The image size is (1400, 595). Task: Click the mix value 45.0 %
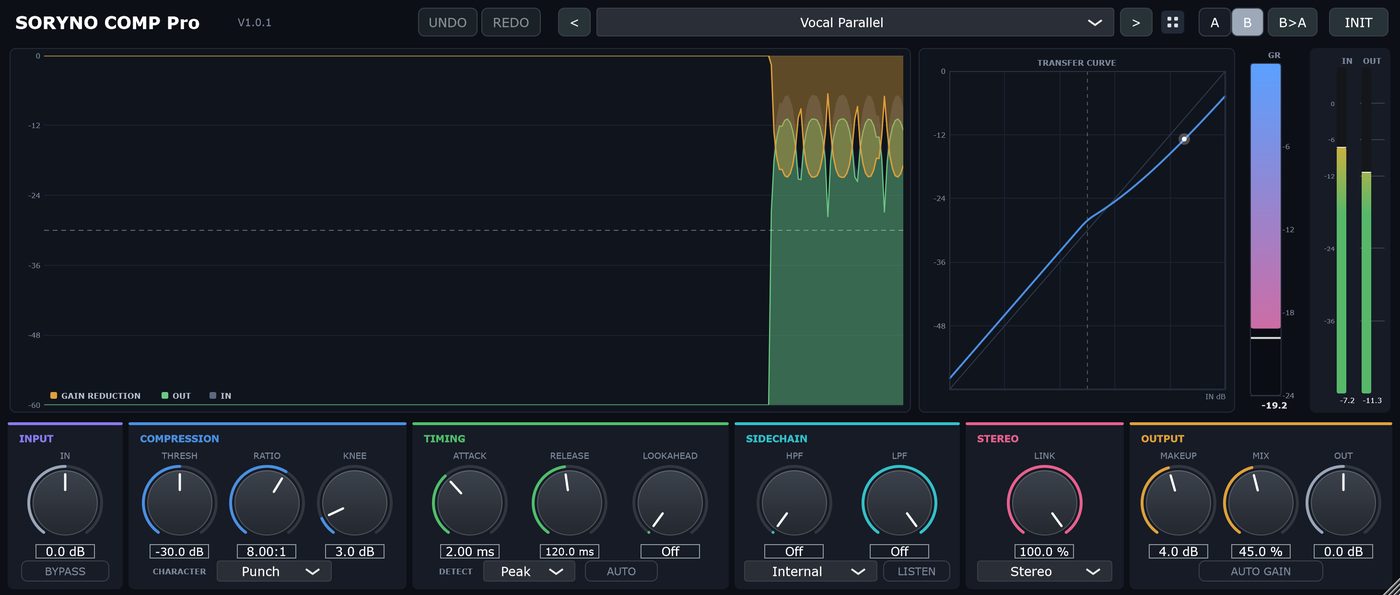1260,551
